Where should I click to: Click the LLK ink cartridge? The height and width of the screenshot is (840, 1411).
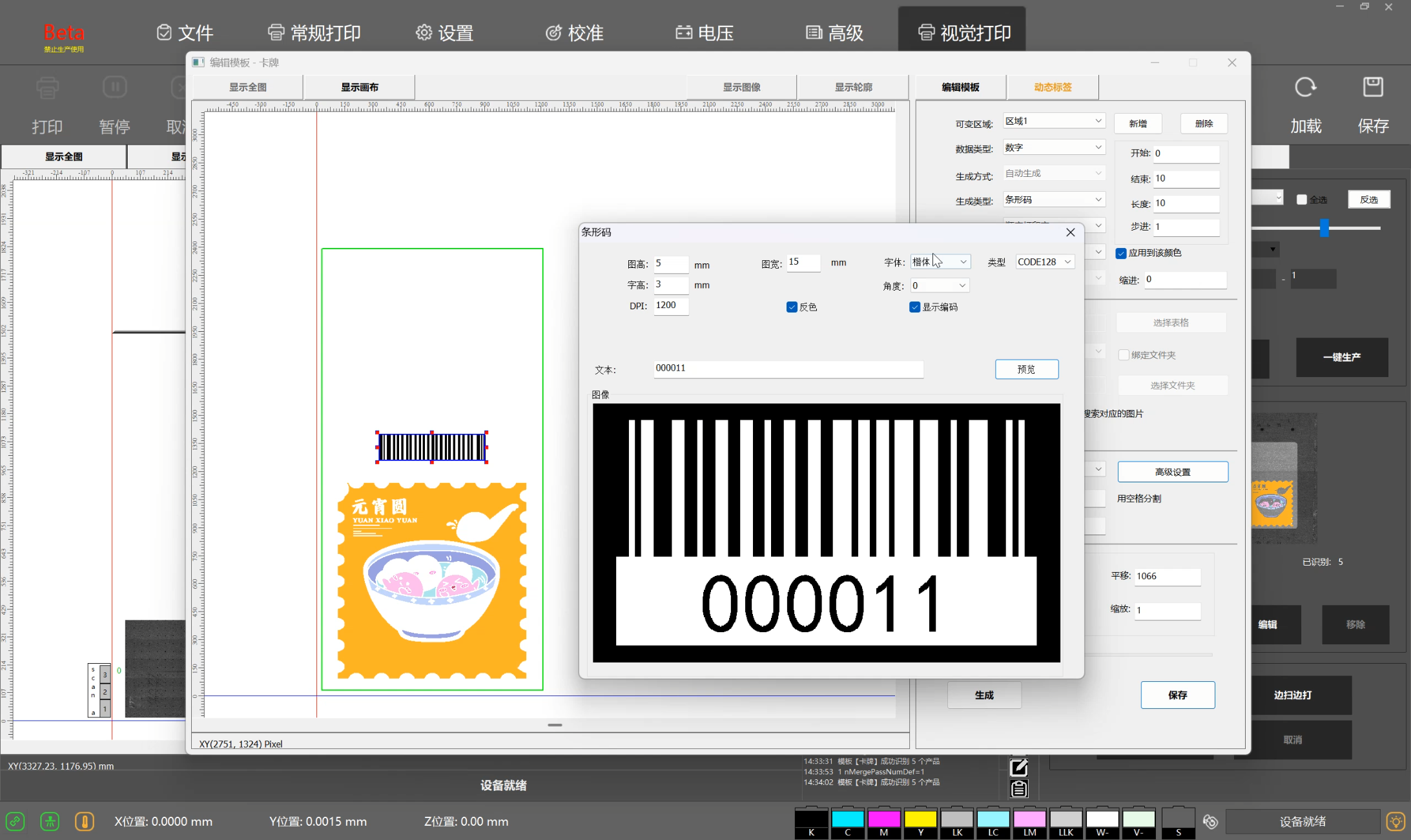click(1066, 823)
